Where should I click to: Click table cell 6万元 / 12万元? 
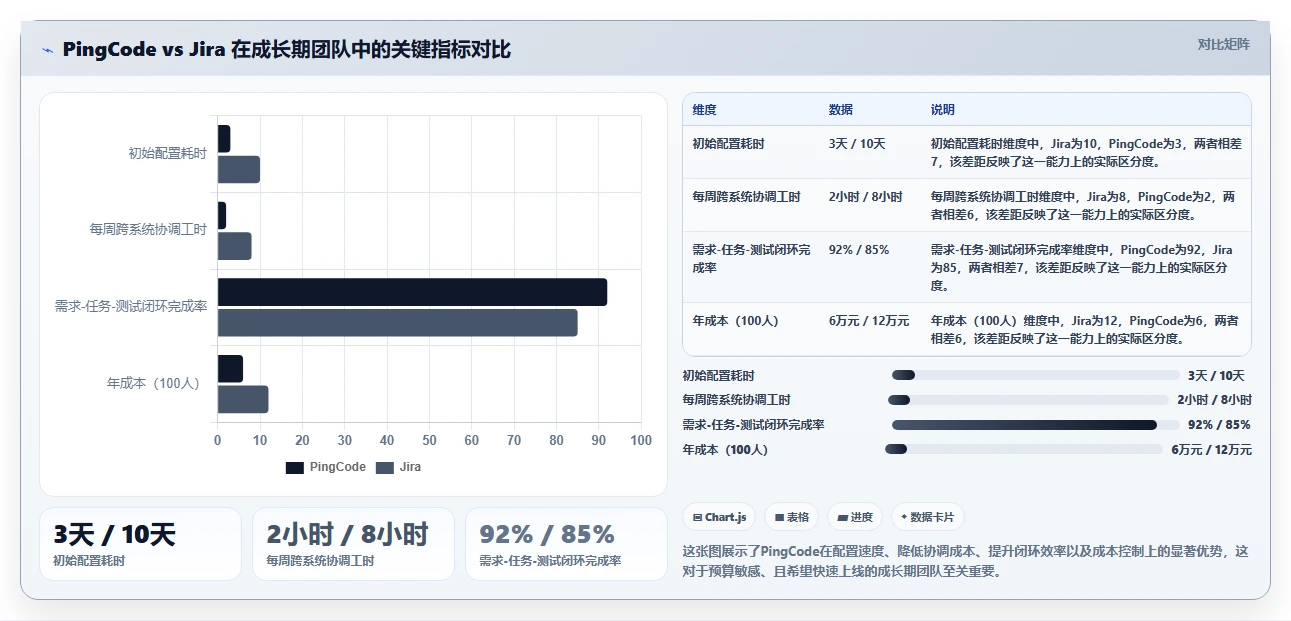pyautogui.click(x=869, y=321)
